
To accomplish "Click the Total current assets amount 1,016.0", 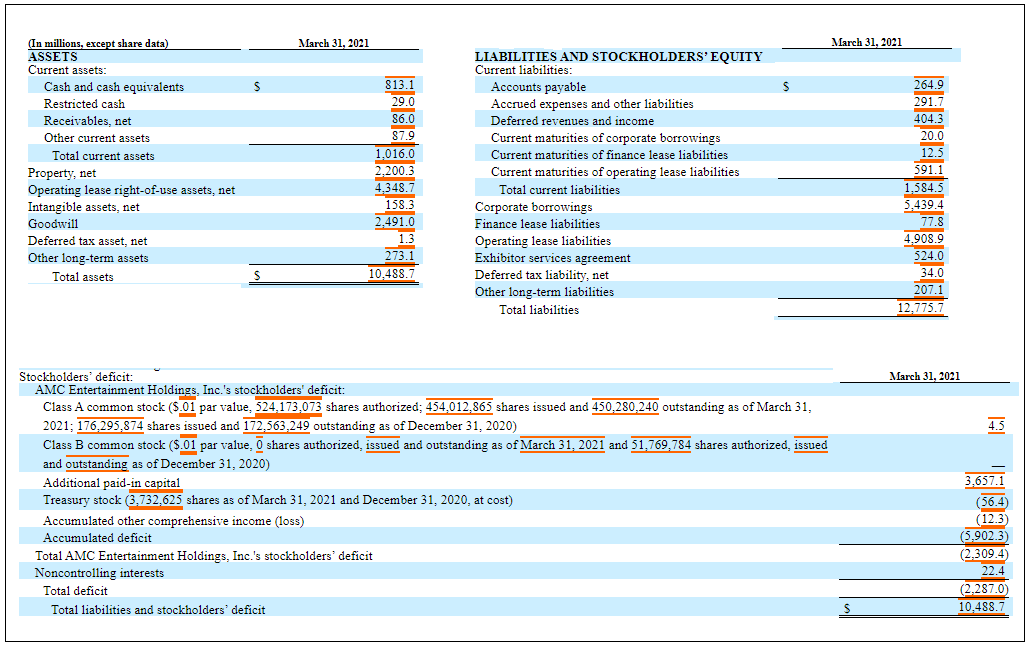I will (395, 154).
